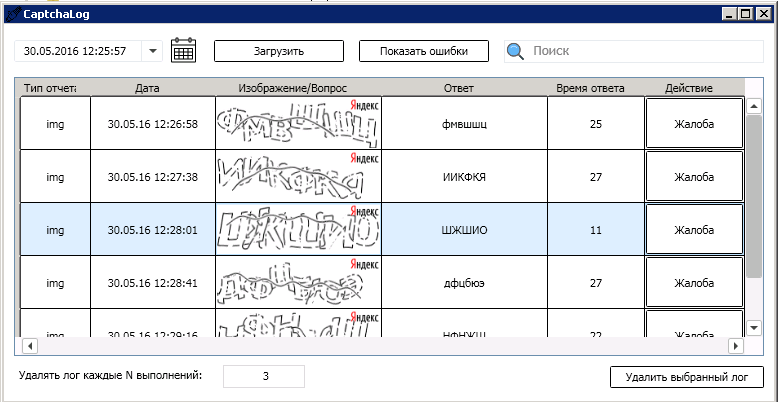This screenshot has width=778, height=402.
Task: Select date cell 30.05.16 12:28:41
Action: 153,283
